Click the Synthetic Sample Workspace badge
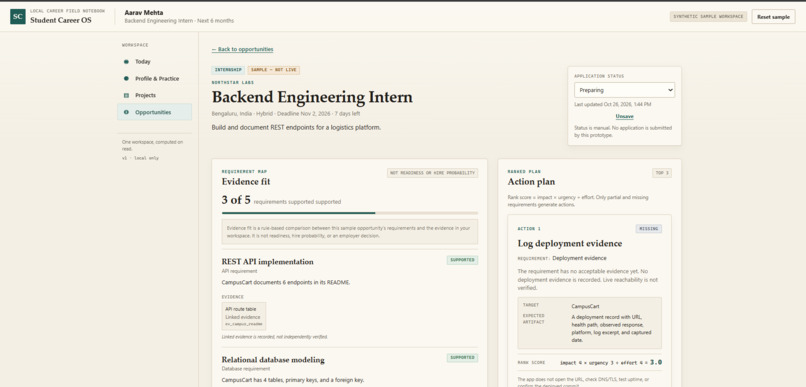This screenshot has width=806, height=387. pos(708,16)
